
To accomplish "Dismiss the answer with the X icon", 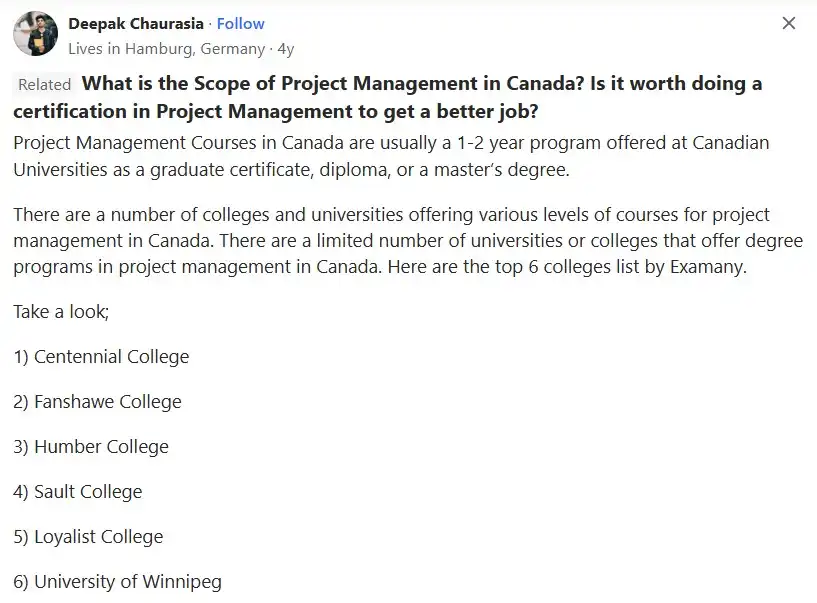I will pyautogui.click(x=789, y=23).
